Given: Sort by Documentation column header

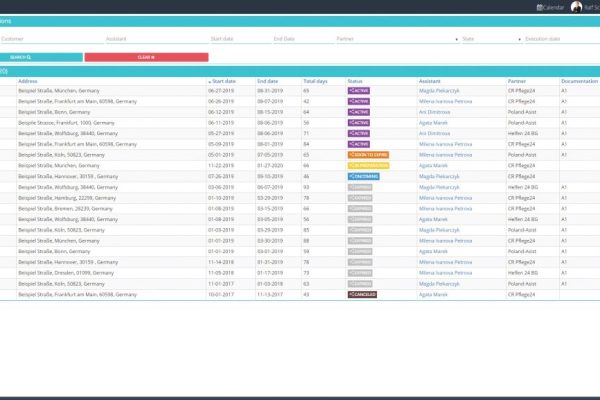Looking at the screenshot, I should click(579, 81).
